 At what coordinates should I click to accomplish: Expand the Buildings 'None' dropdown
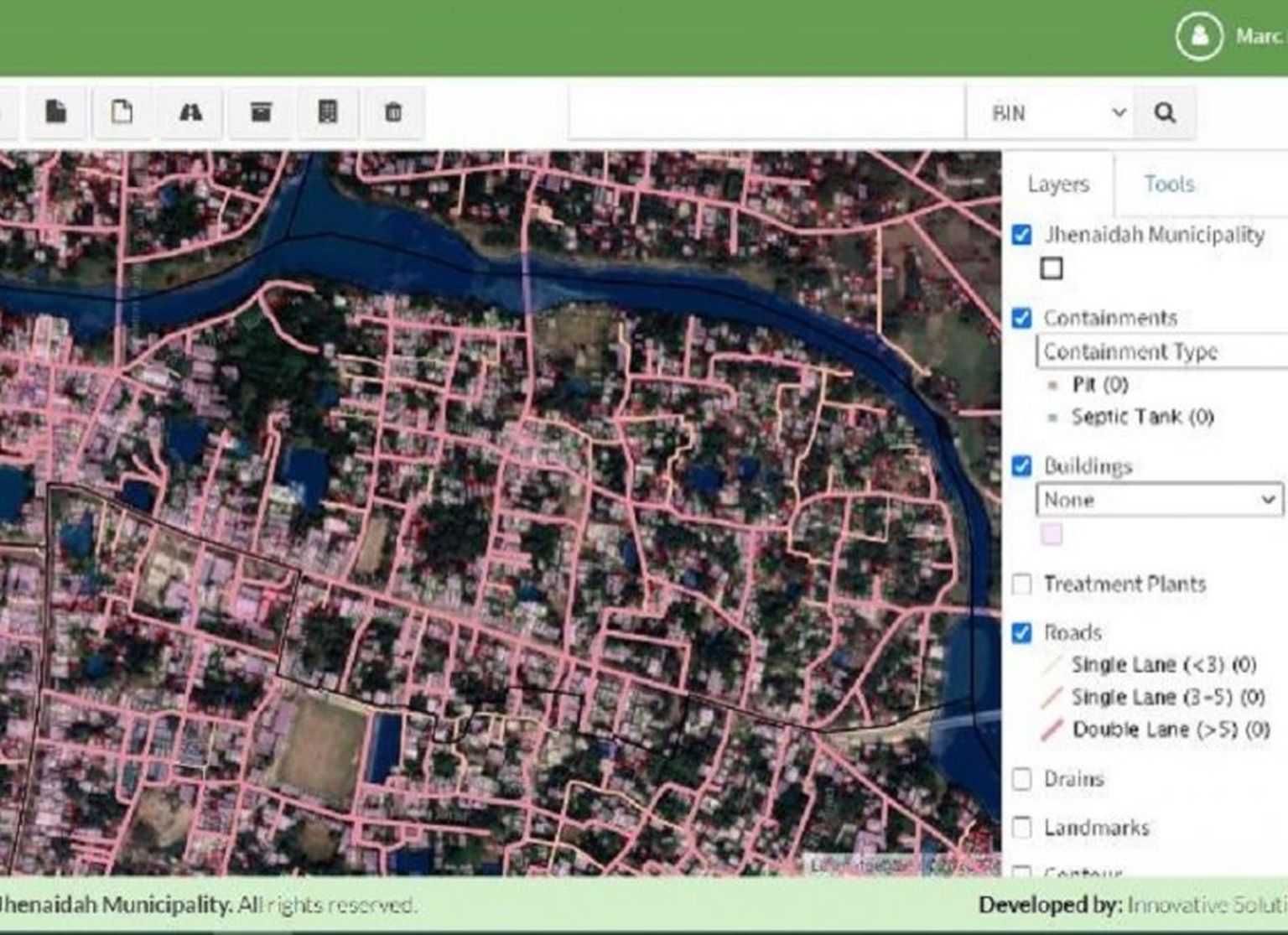pos(1159,500)
